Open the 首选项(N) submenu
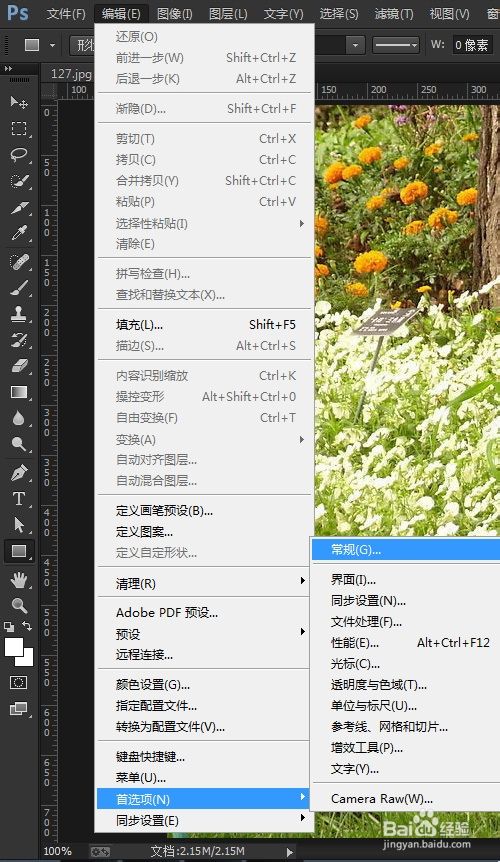This screenshot has height=862, width=500. click(x=203, y=799)
